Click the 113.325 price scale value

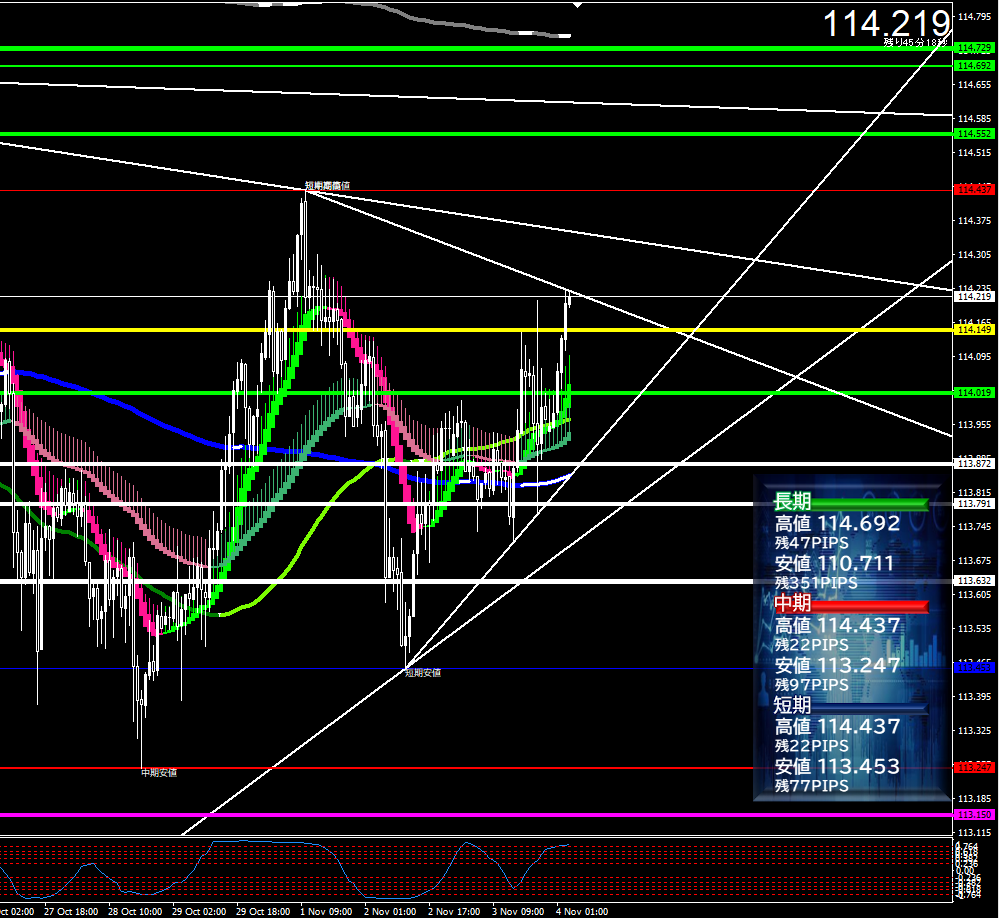tap(974, 731)
